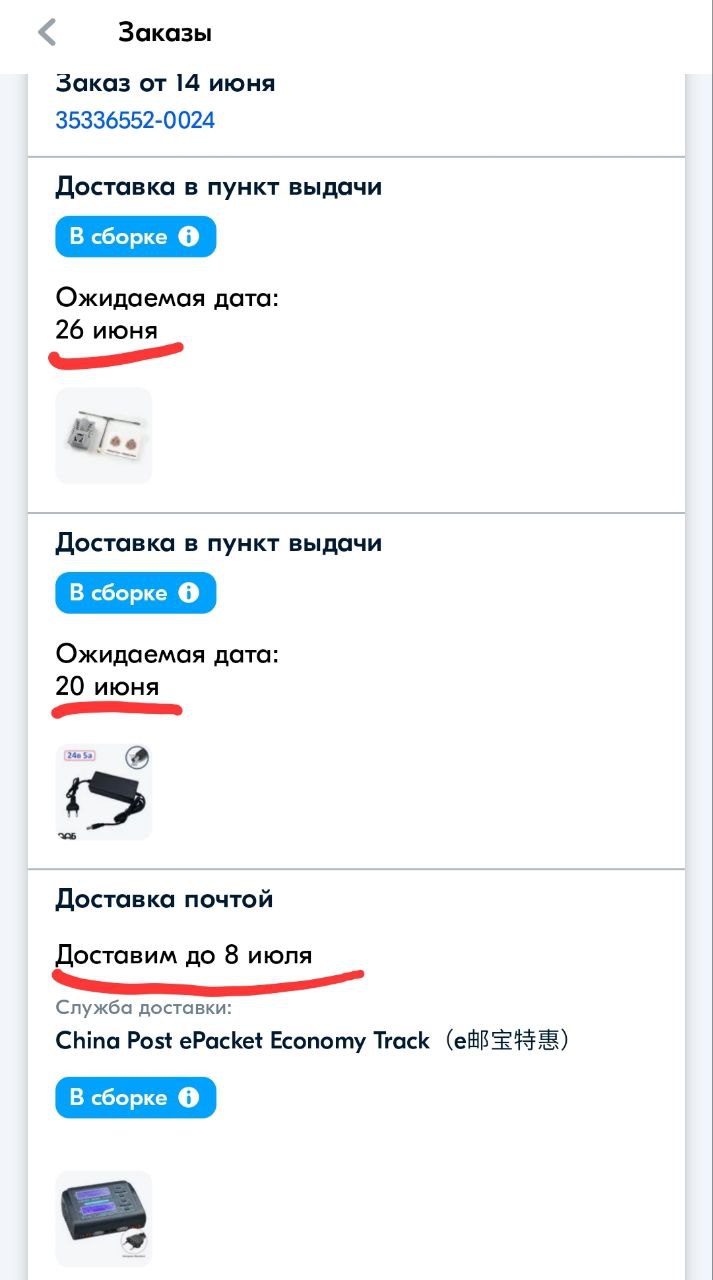Tap the Доставим до 8 июля text
Viewport: 713px width, 1280px height.
184,955
